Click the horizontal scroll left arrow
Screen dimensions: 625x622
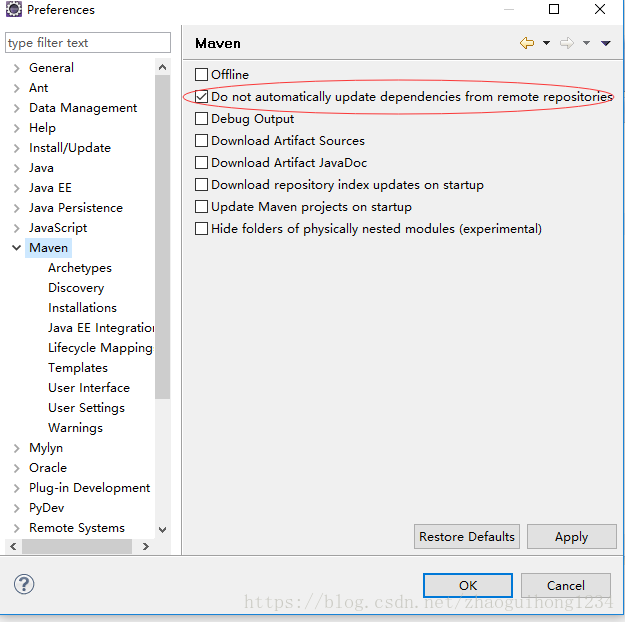[13, 546]
